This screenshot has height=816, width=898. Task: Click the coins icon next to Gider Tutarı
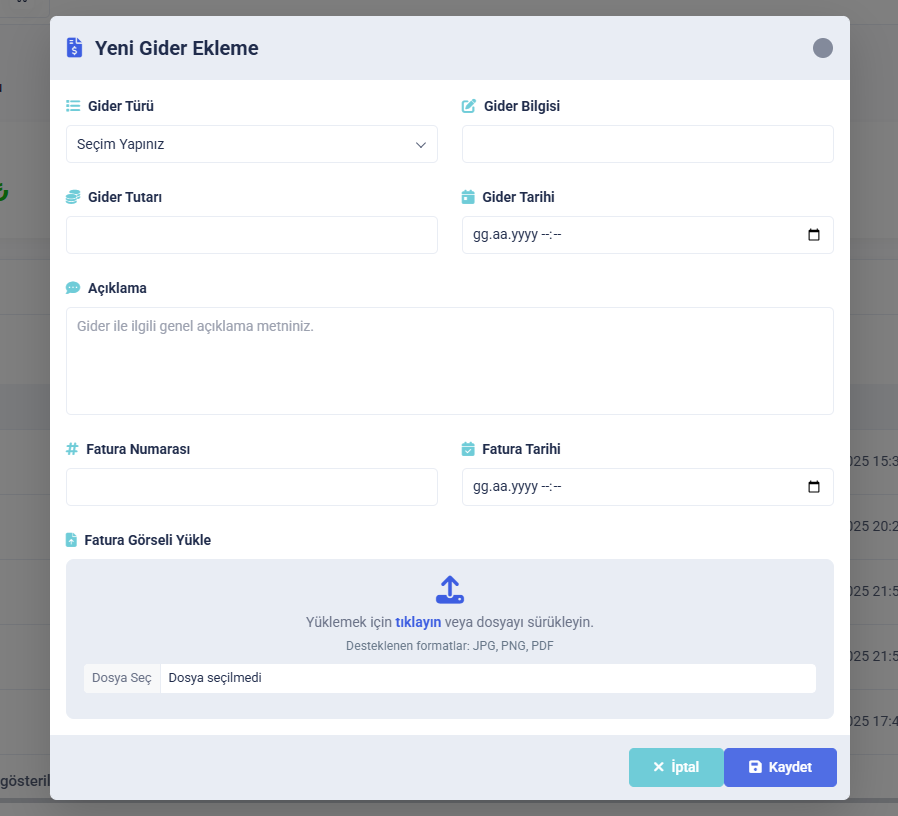pyautogui.click(x=73, y=197)
